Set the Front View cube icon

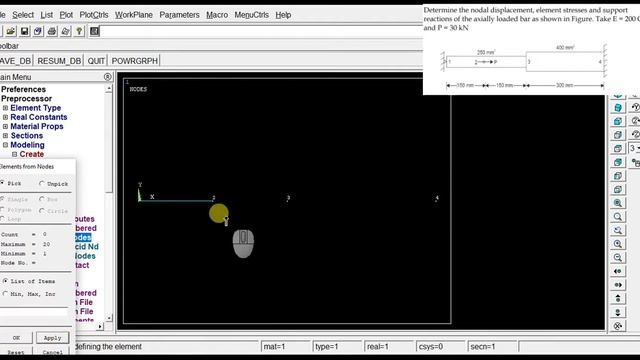click(618, 121)
